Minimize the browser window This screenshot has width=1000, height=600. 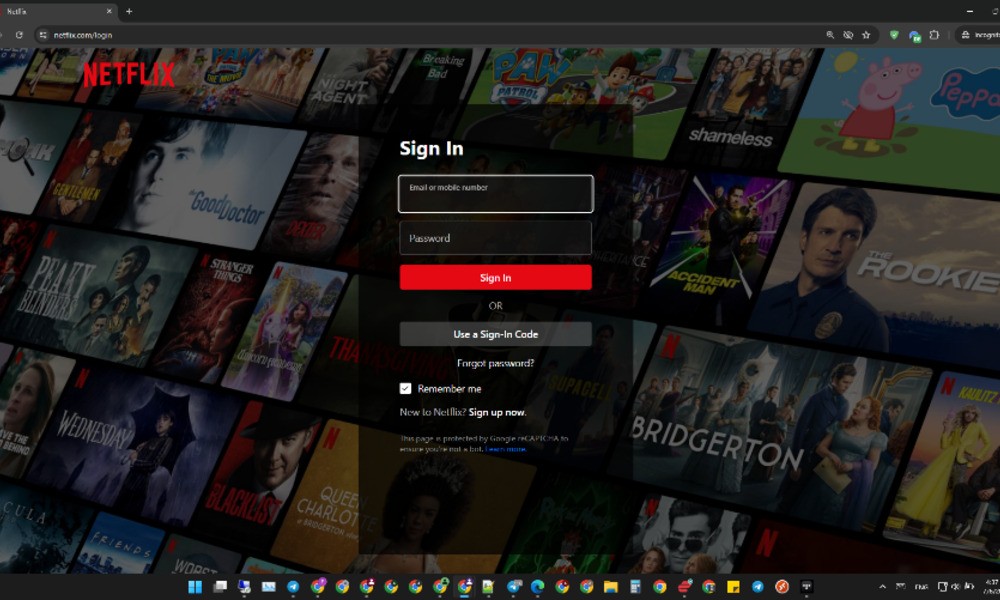969,11
